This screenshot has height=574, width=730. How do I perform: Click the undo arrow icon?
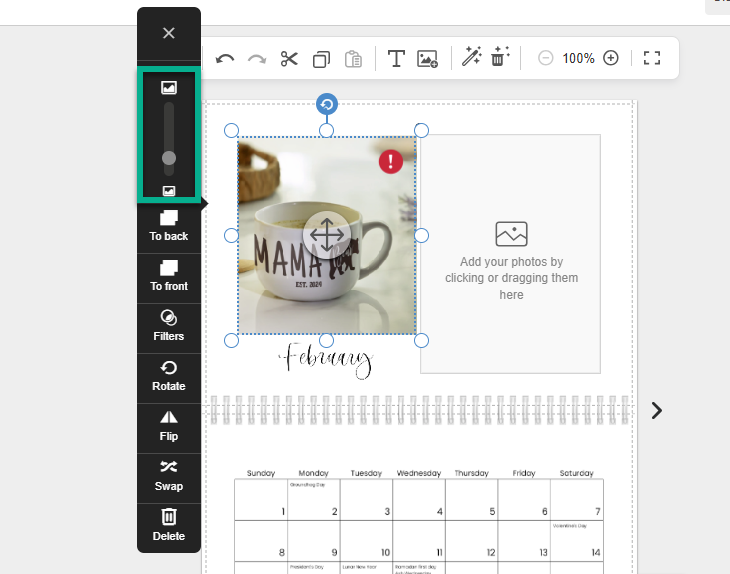225,59
